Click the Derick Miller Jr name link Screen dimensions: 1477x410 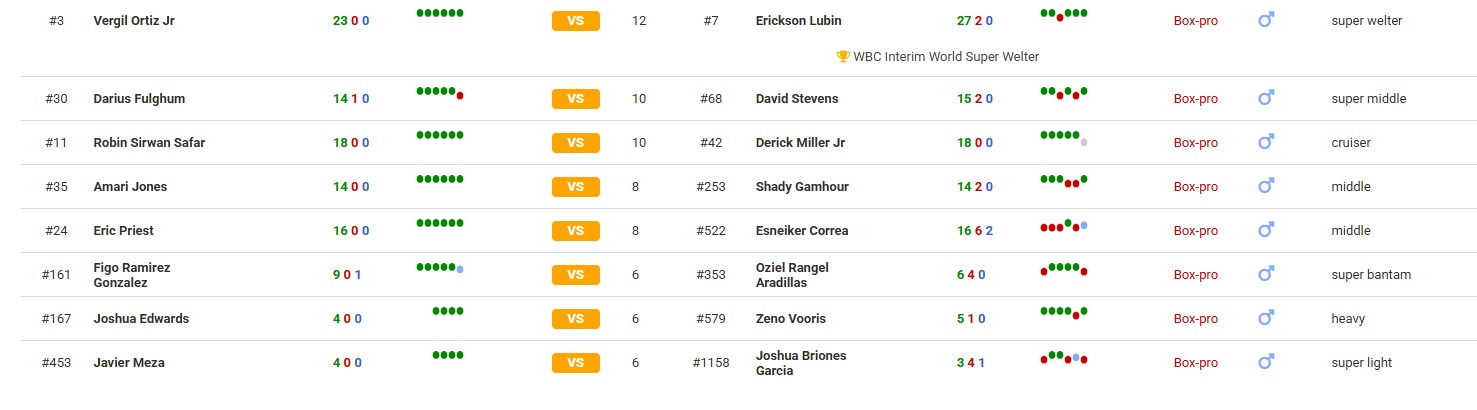(x=800, y=142)
